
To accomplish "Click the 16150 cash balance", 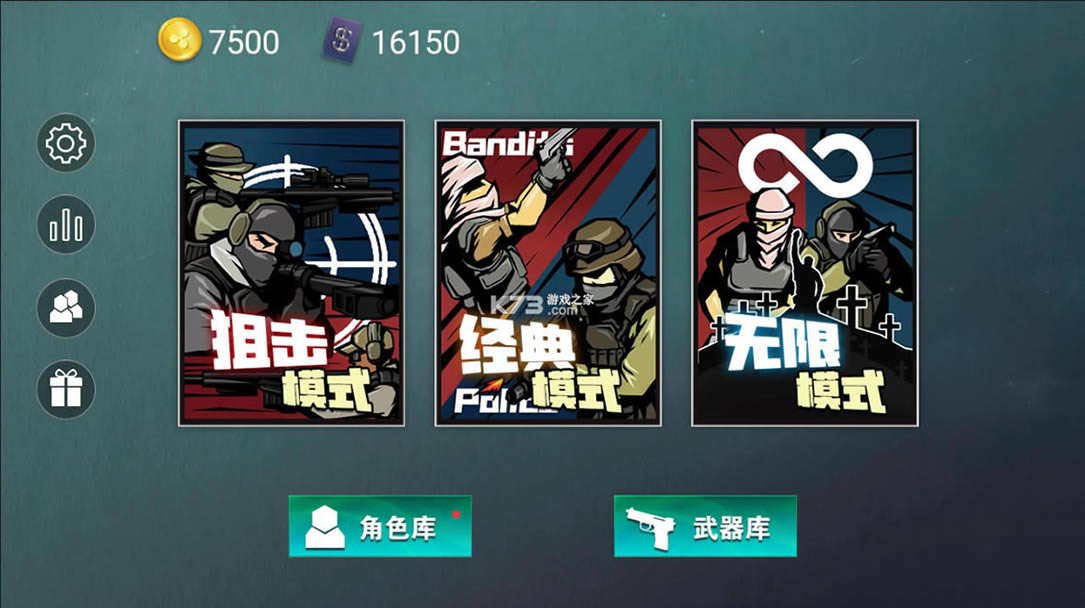I will (x=416, y=43).
